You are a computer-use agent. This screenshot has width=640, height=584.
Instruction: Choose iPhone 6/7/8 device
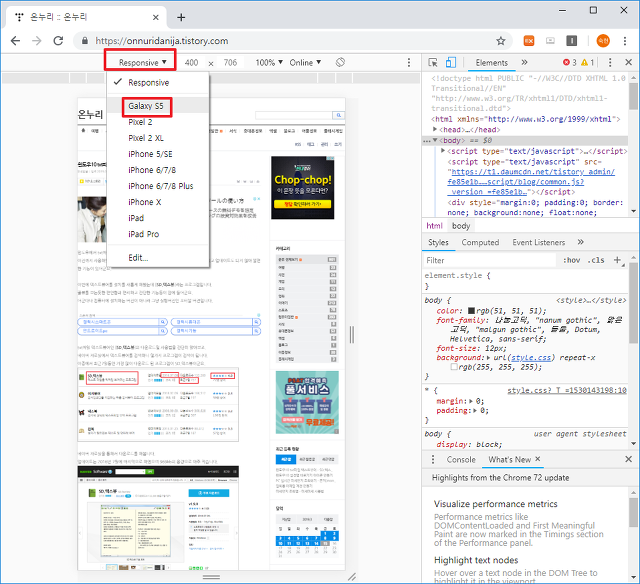click(x=158, y=170)
